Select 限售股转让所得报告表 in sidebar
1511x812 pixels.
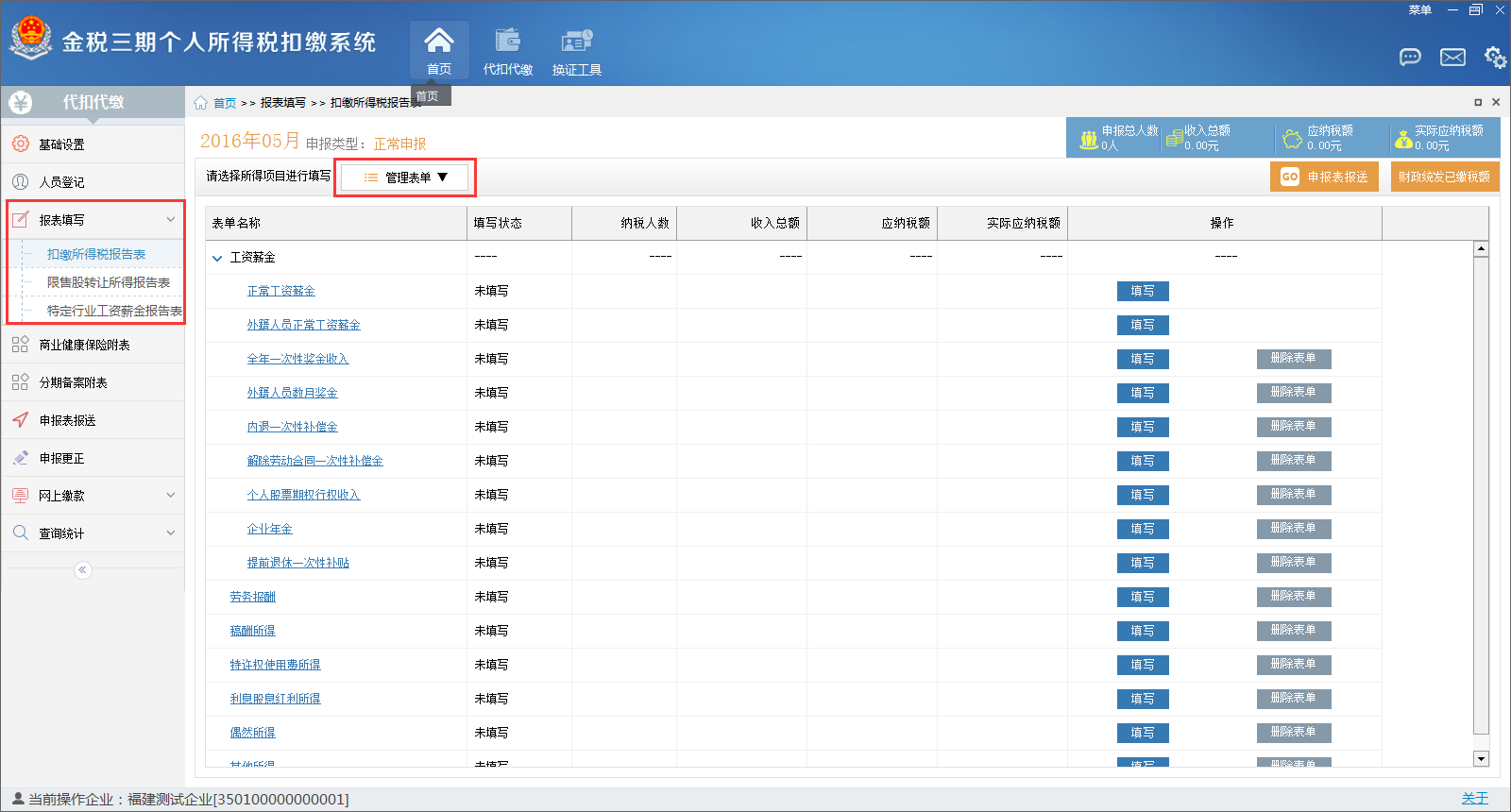109,282
